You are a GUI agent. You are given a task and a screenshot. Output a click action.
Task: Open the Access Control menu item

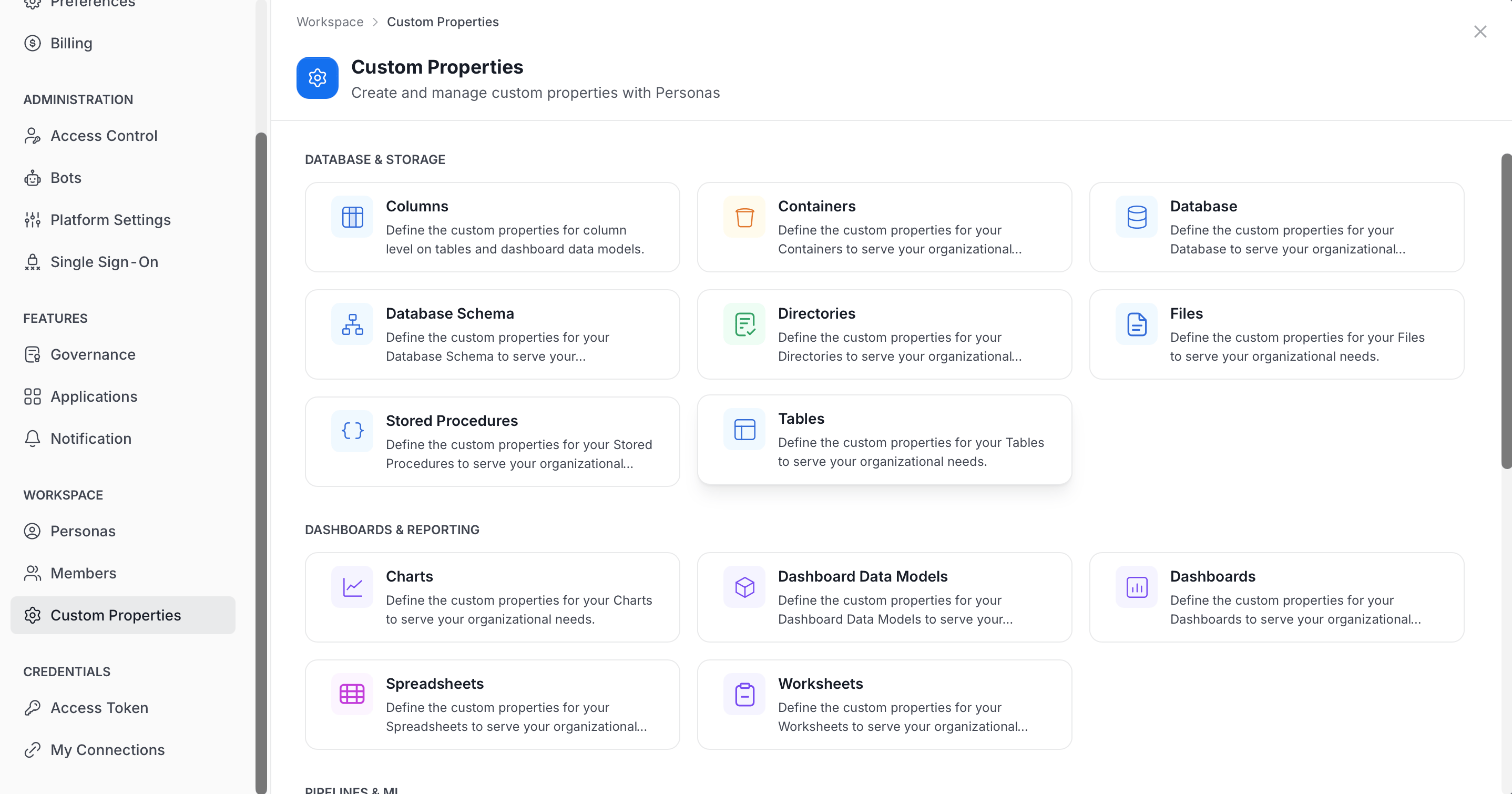tap(123, 136)
